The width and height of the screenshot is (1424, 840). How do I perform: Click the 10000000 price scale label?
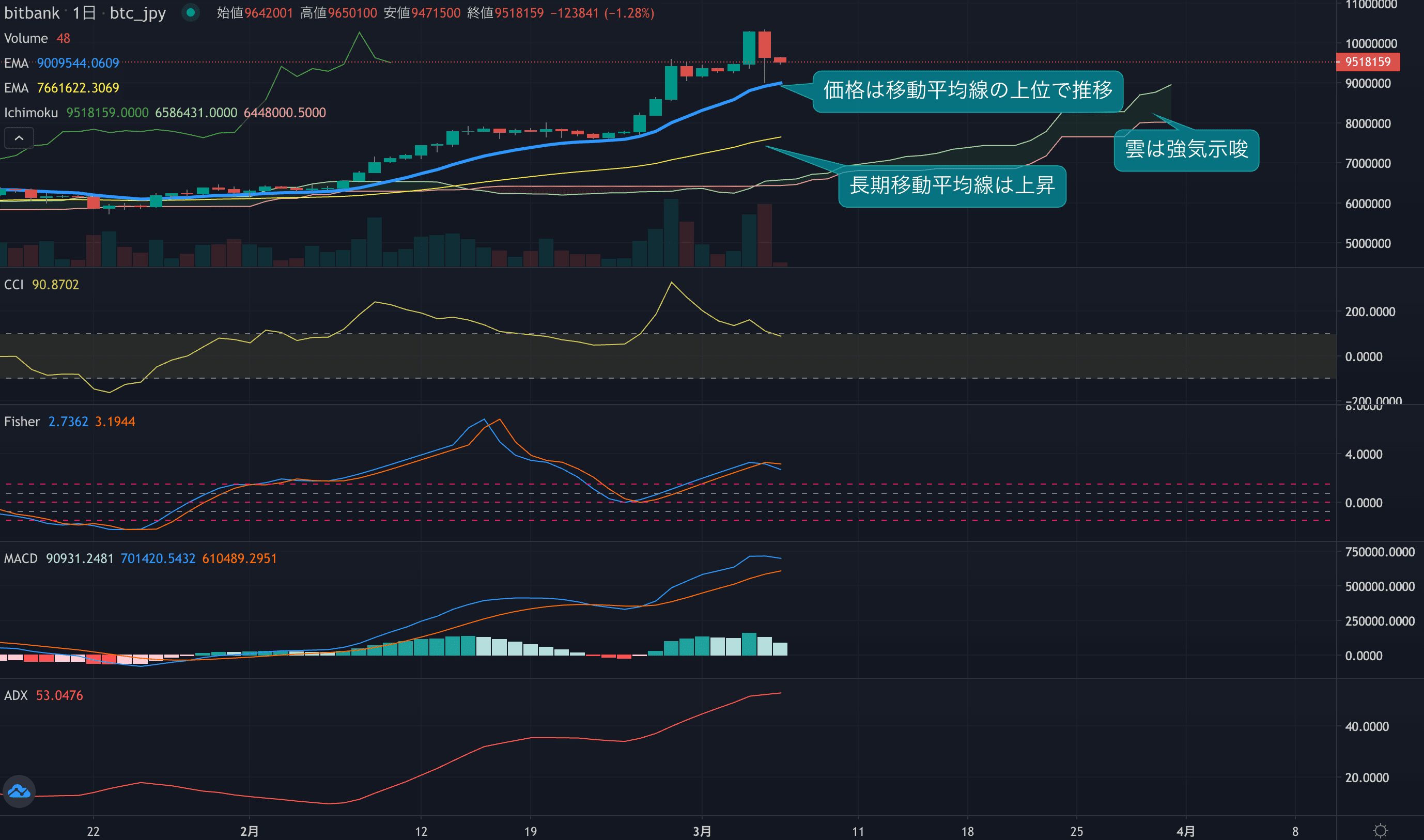[1371, 43]
